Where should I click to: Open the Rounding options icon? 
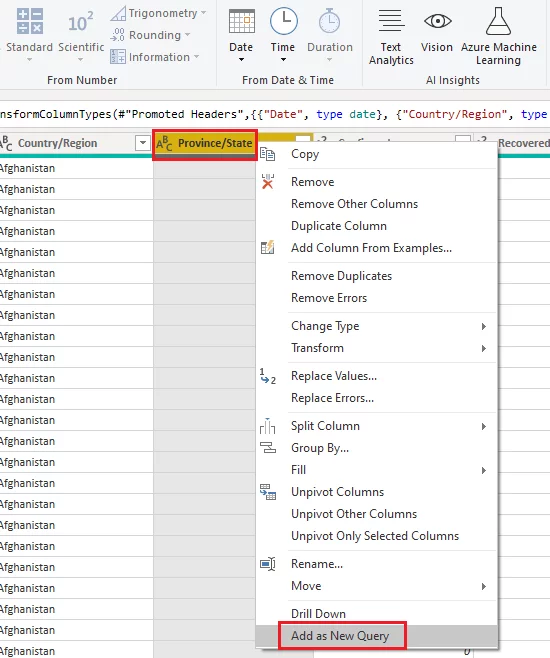(x=117, y=35)
